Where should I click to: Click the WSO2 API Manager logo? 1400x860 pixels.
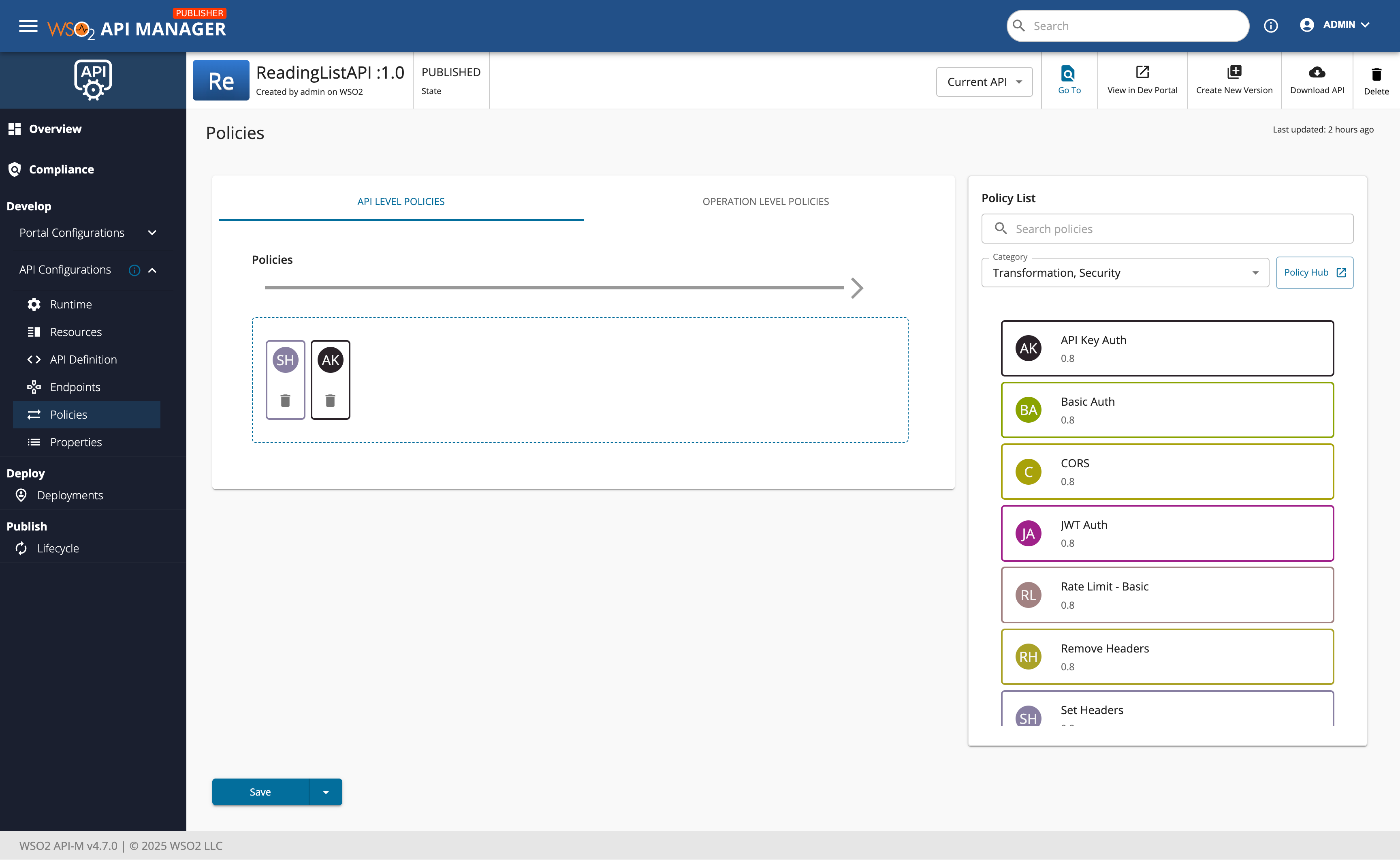click(137, 26)
